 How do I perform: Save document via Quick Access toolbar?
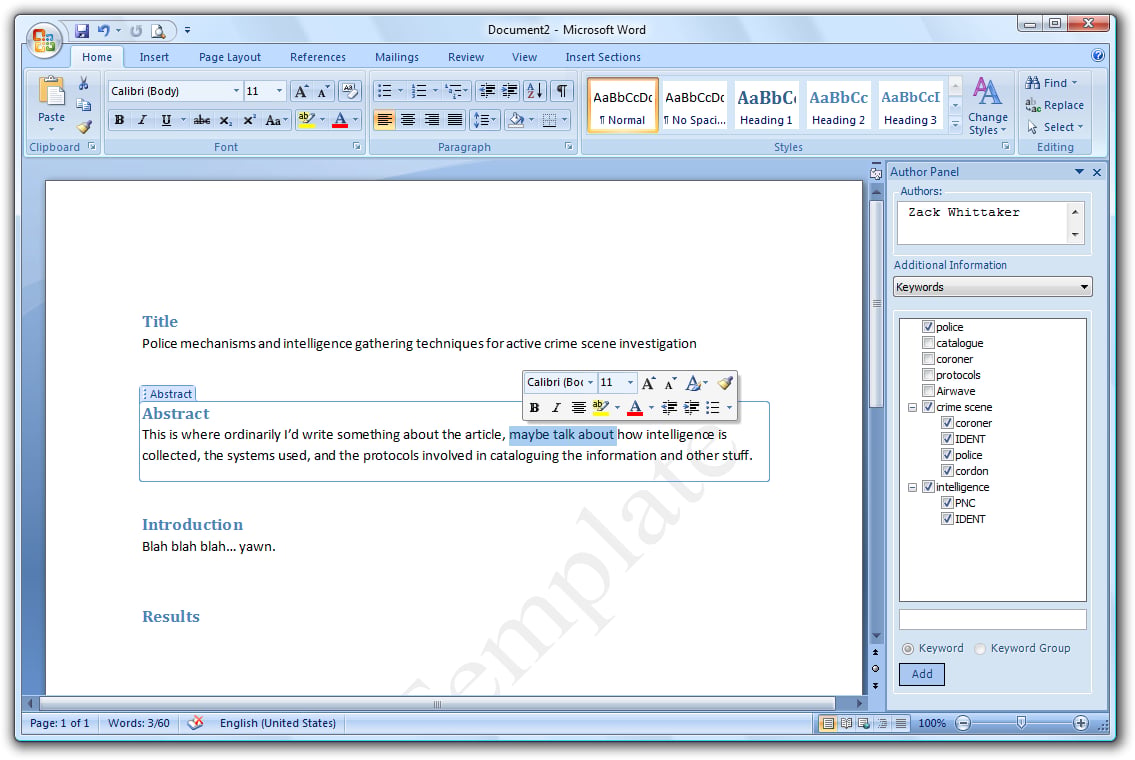click(82, 30)
